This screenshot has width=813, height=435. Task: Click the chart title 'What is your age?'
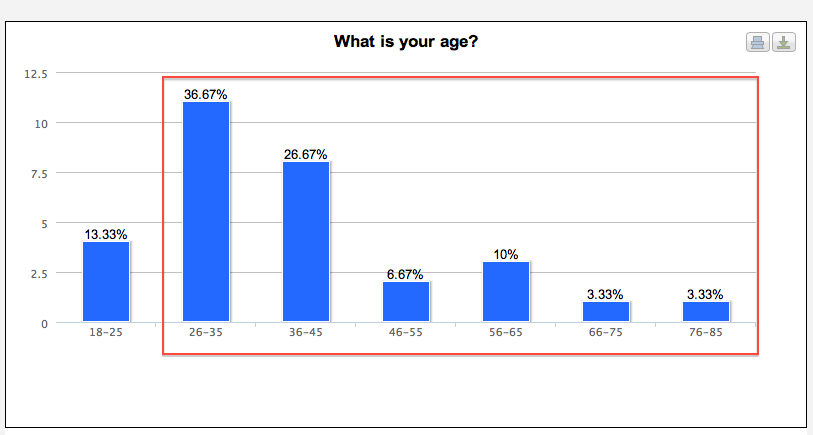[x=406, y=41]
